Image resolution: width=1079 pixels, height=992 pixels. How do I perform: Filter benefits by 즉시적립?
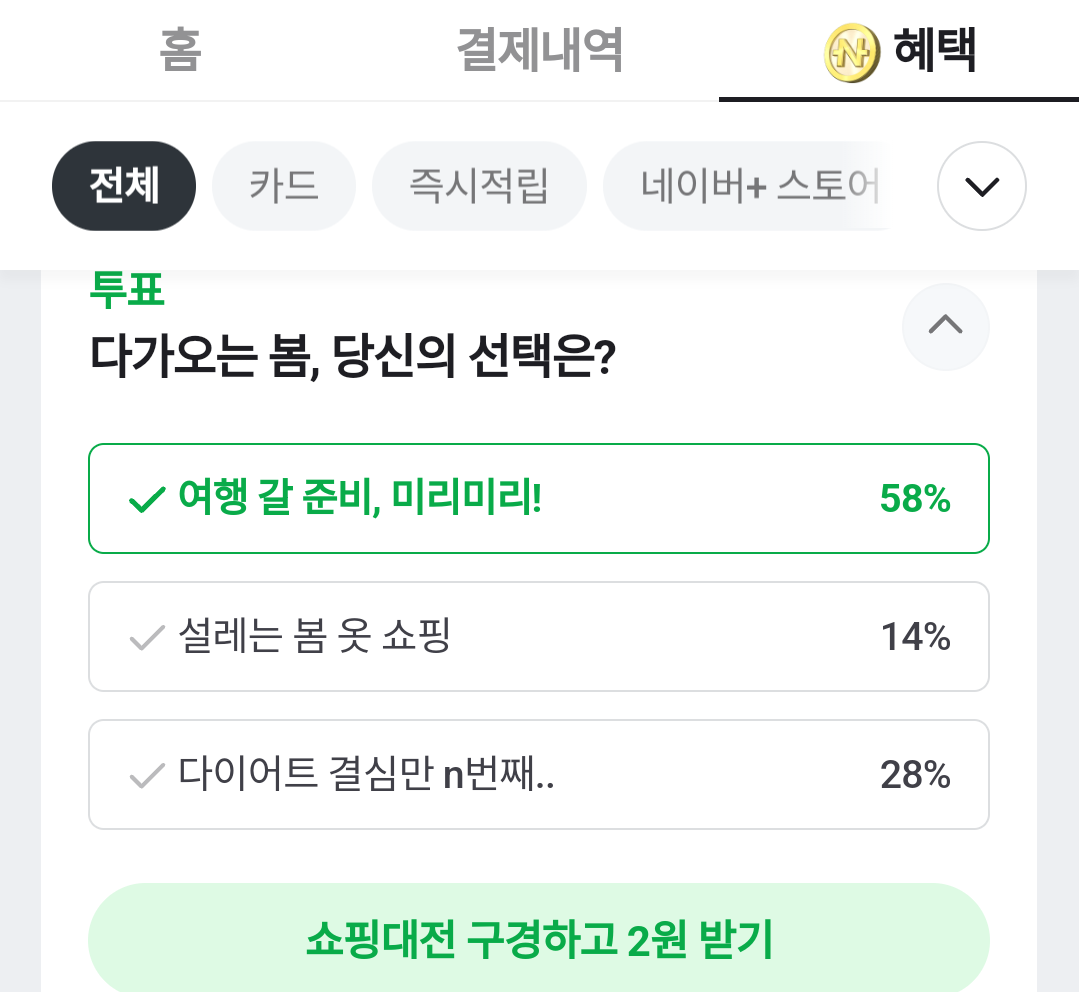coord(479,186)
